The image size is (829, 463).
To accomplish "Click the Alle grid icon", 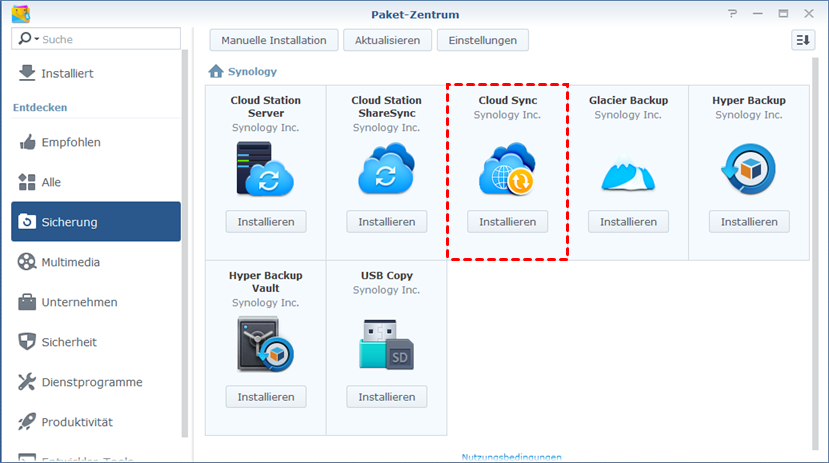I will click(26, 182).
